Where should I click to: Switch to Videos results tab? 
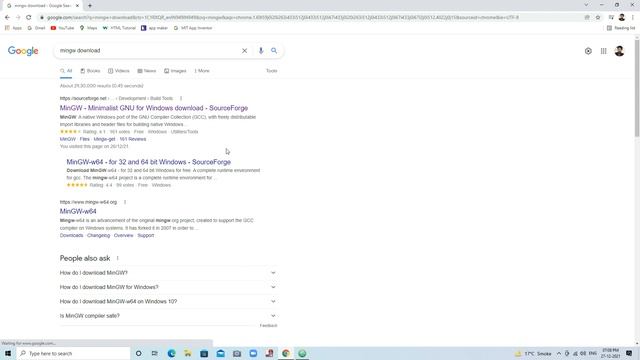point(119,71)
